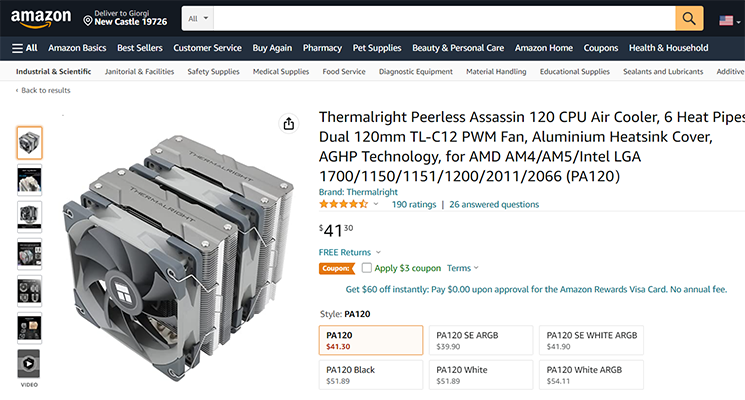This screenshot has width=745, height=400.
Task: Open Buy Again nav item
Action: (x=272, y=48)
